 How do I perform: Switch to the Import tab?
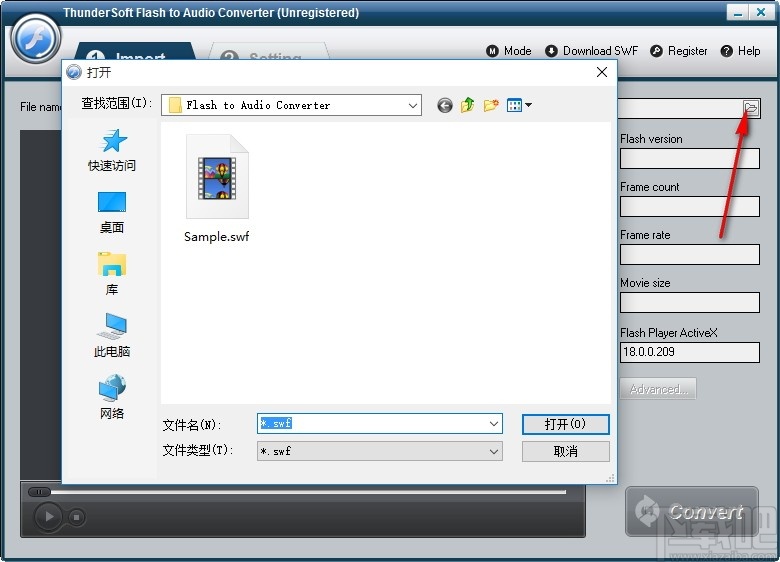pyautogui.click(x=135, y=52)
